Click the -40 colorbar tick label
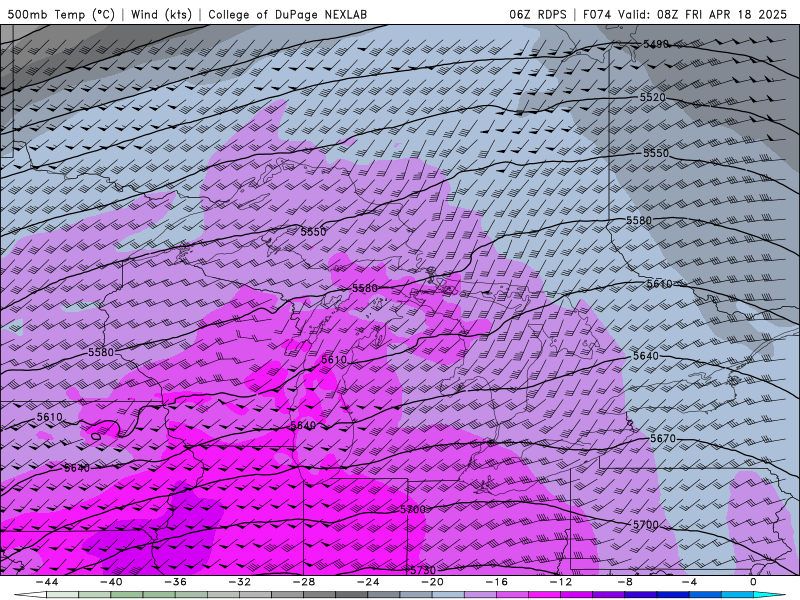This screenshot has width=800, height=600. 111,582
